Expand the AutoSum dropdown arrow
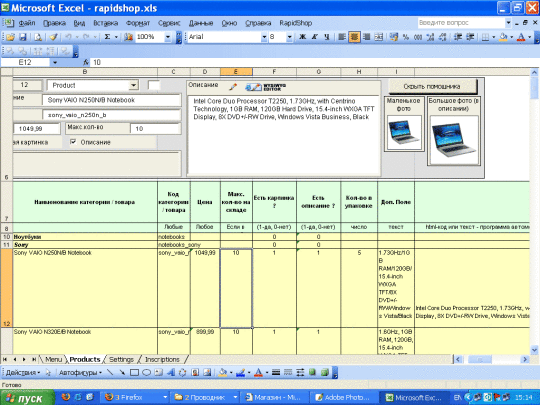The width and height of the screenshot is (540, 405). (116, 37)
